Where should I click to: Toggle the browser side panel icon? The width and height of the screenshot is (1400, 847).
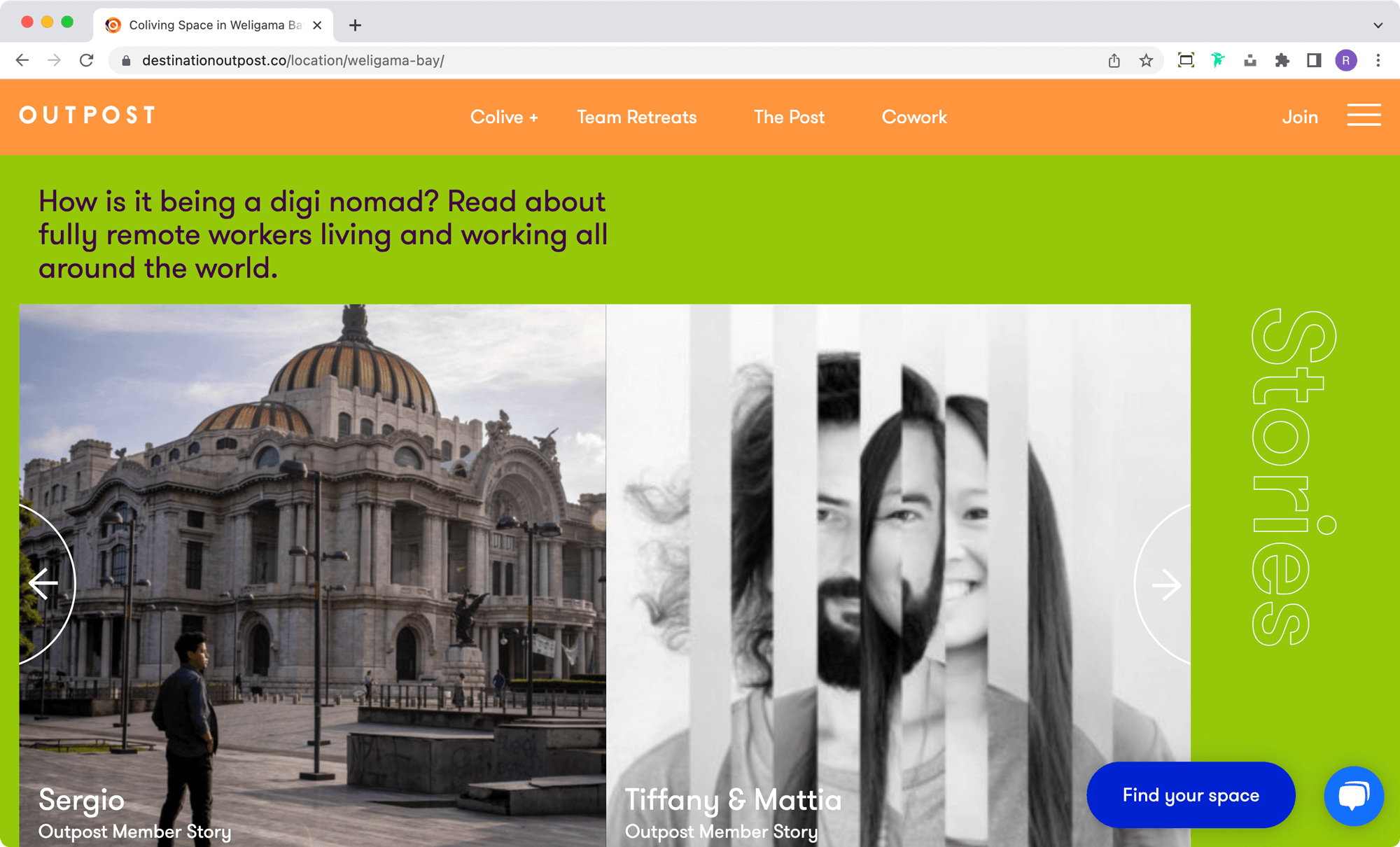[x=1314, y=61]
